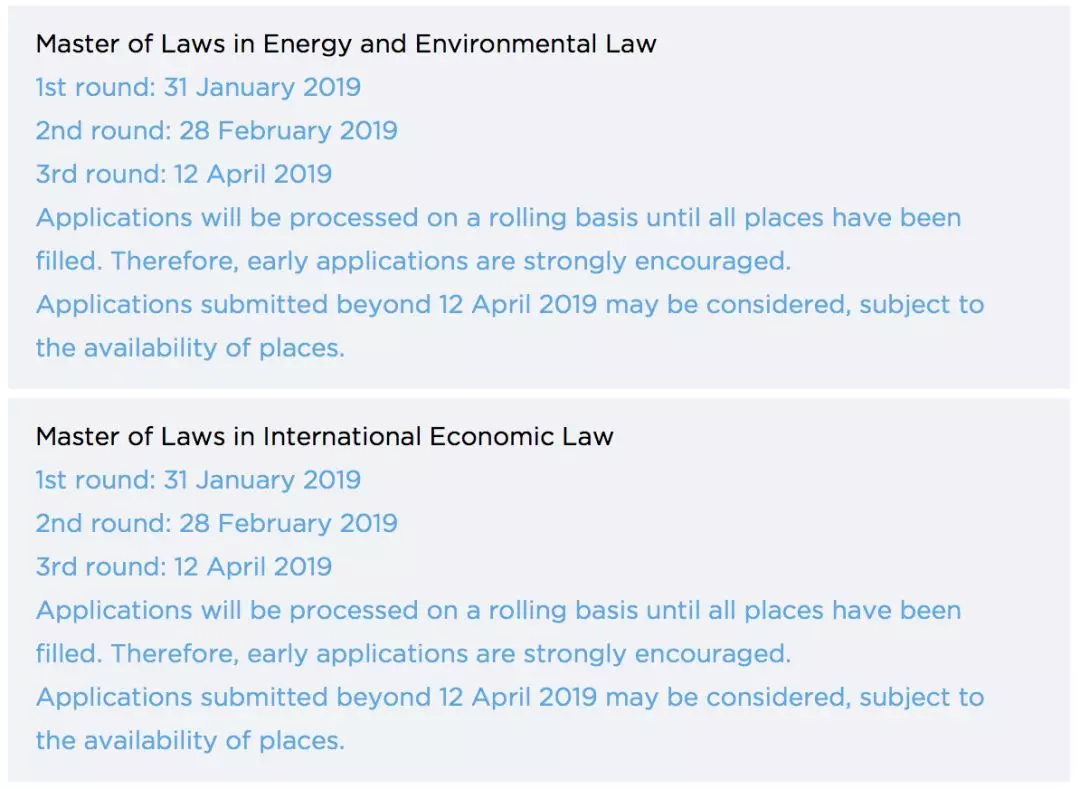1080x789 pixels.
Task: Click 'early applications are strongly encouraged' under Energy law
Action: [x=519, y=261]
